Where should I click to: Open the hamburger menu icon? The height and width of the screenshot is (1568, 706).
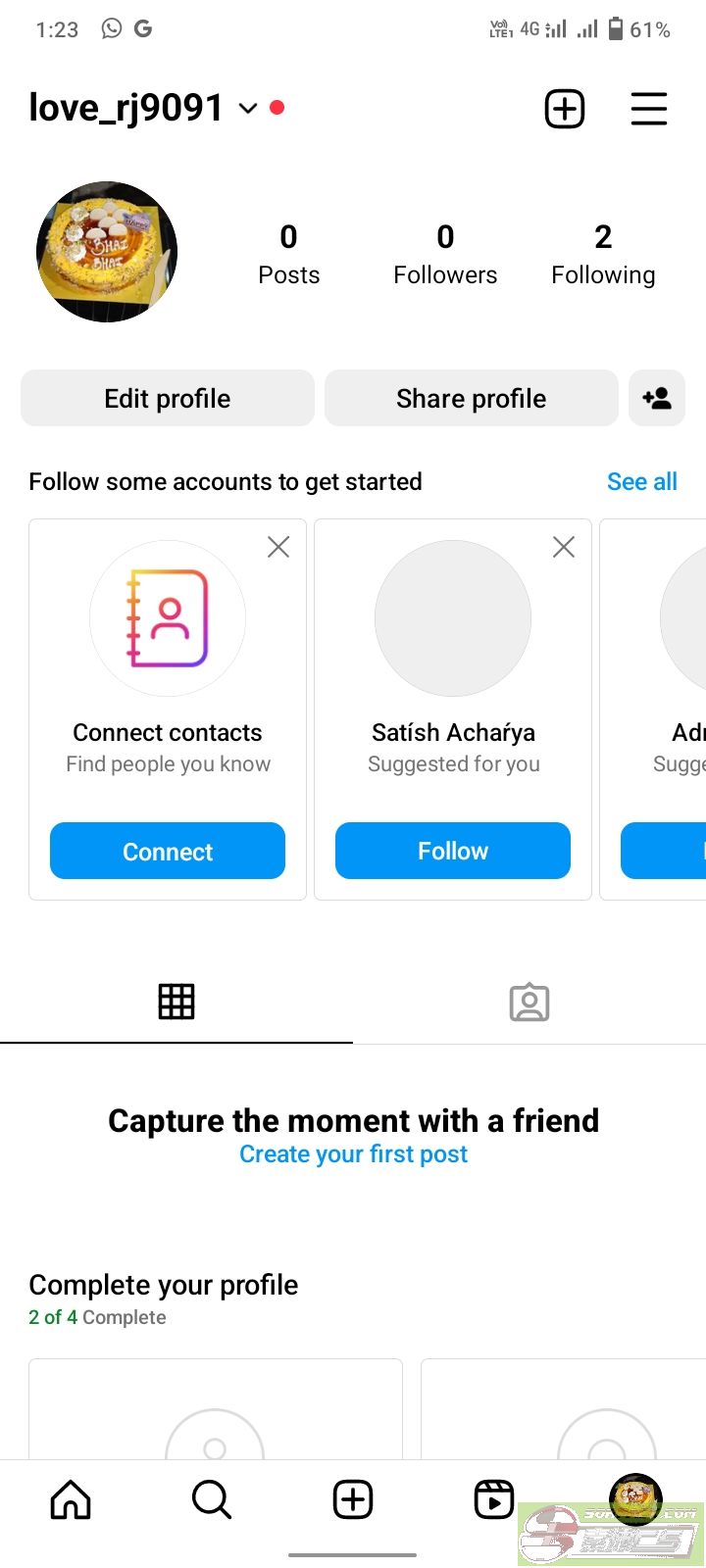tap(648, 109)
